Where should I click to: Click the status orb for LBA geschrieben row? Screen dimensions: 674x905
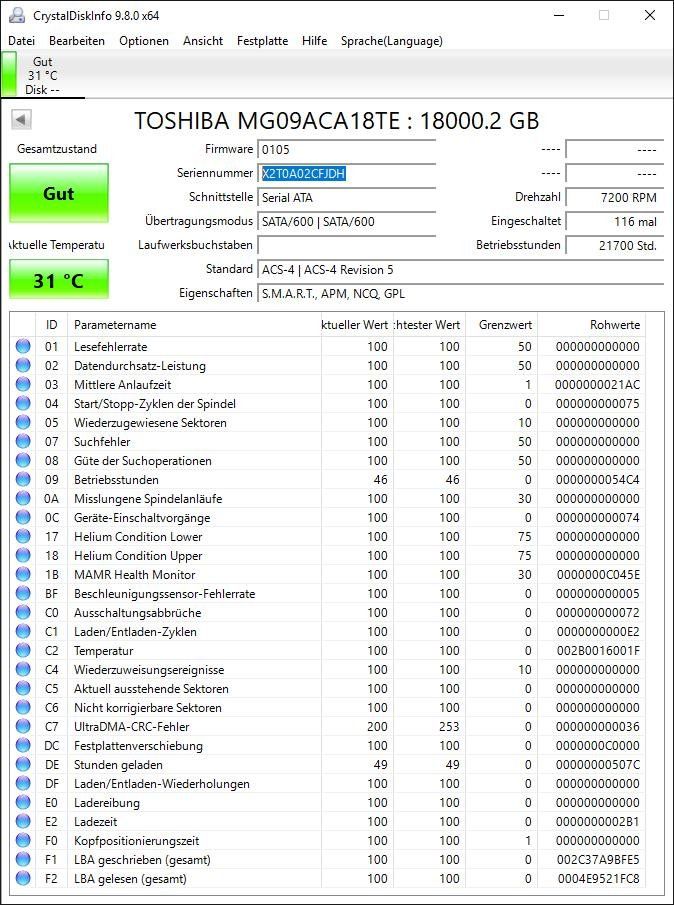point(23,860)
